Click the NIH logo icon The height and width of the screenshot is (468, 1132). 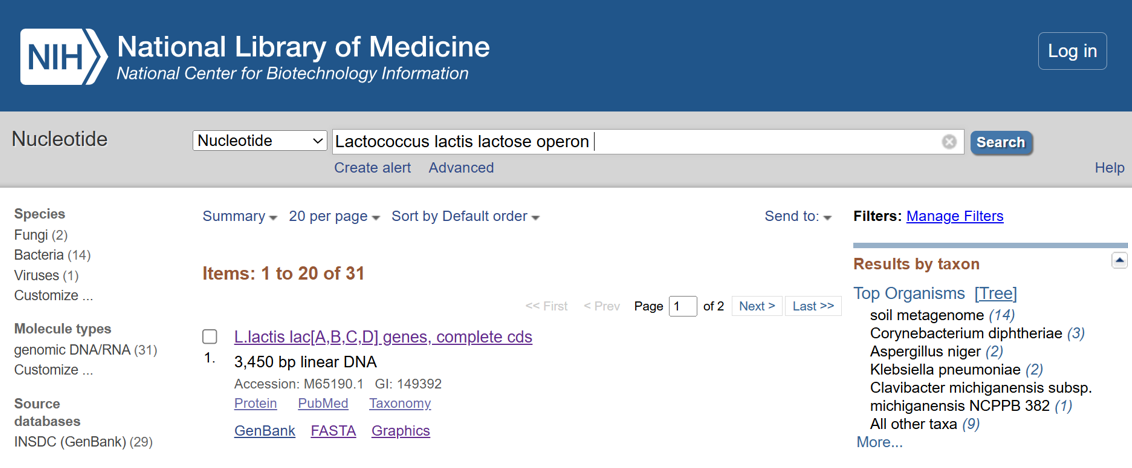tap(63, 57)
